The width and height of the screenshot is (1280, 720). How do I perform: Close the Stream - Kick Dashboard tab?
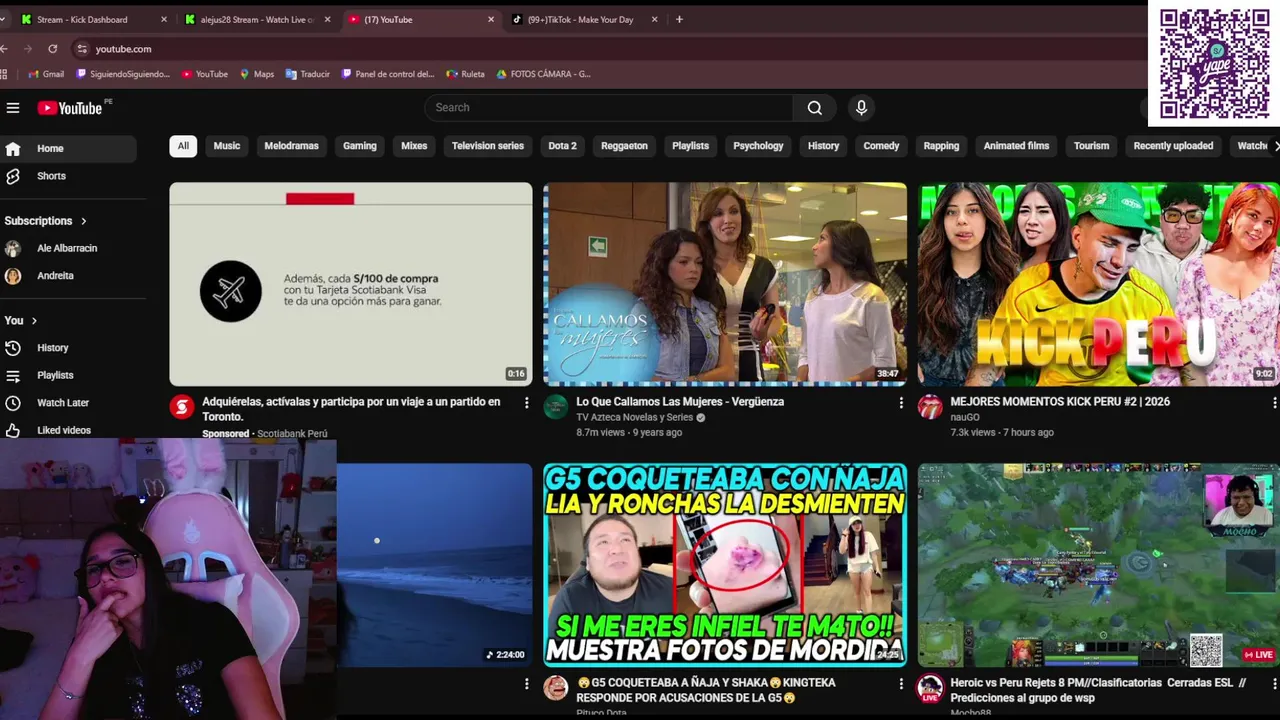pyautogui.click(x=163, y=19)
